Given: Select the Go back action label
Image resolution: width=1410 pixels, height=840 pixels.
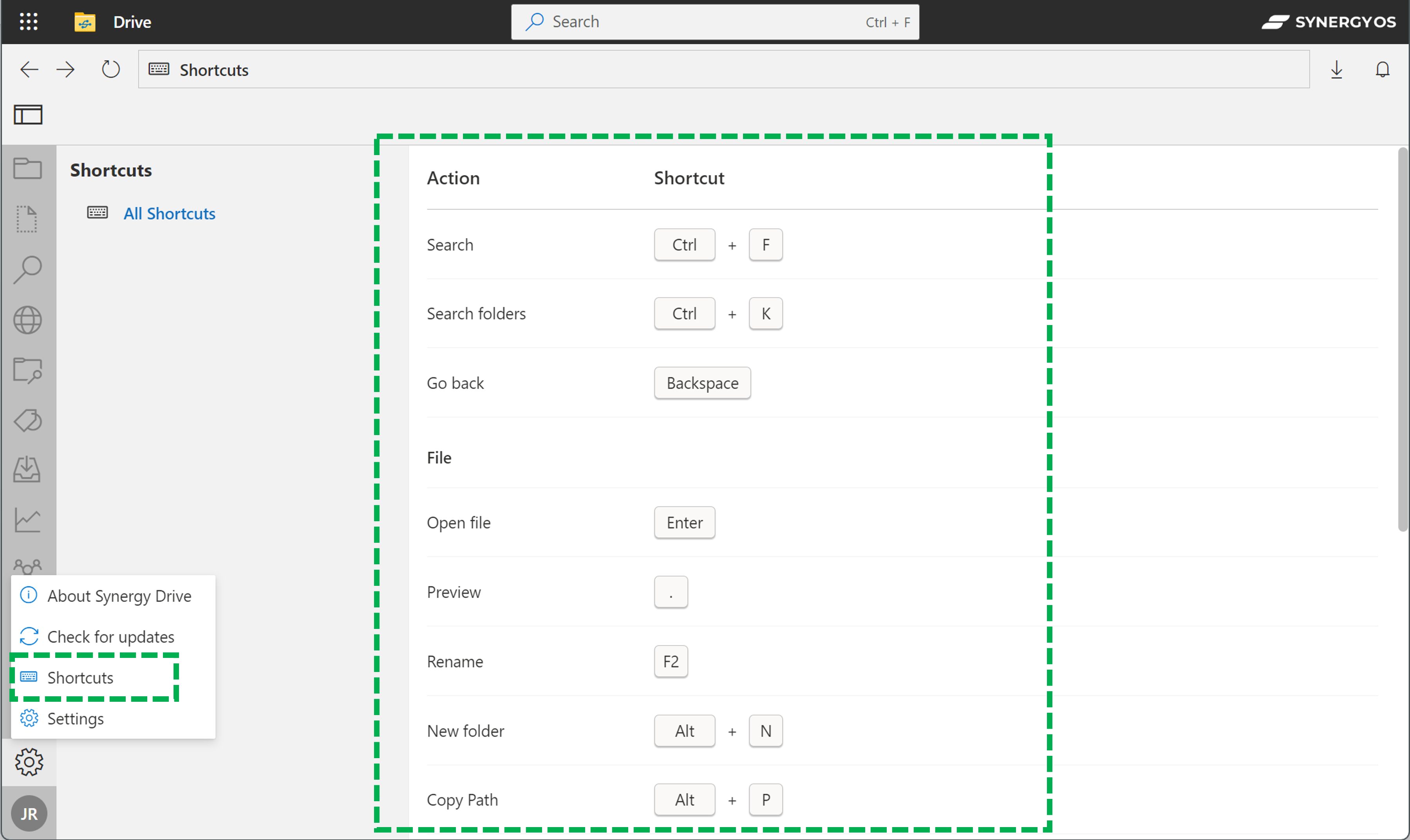Looking at the screenshot, I should point(455,383).
